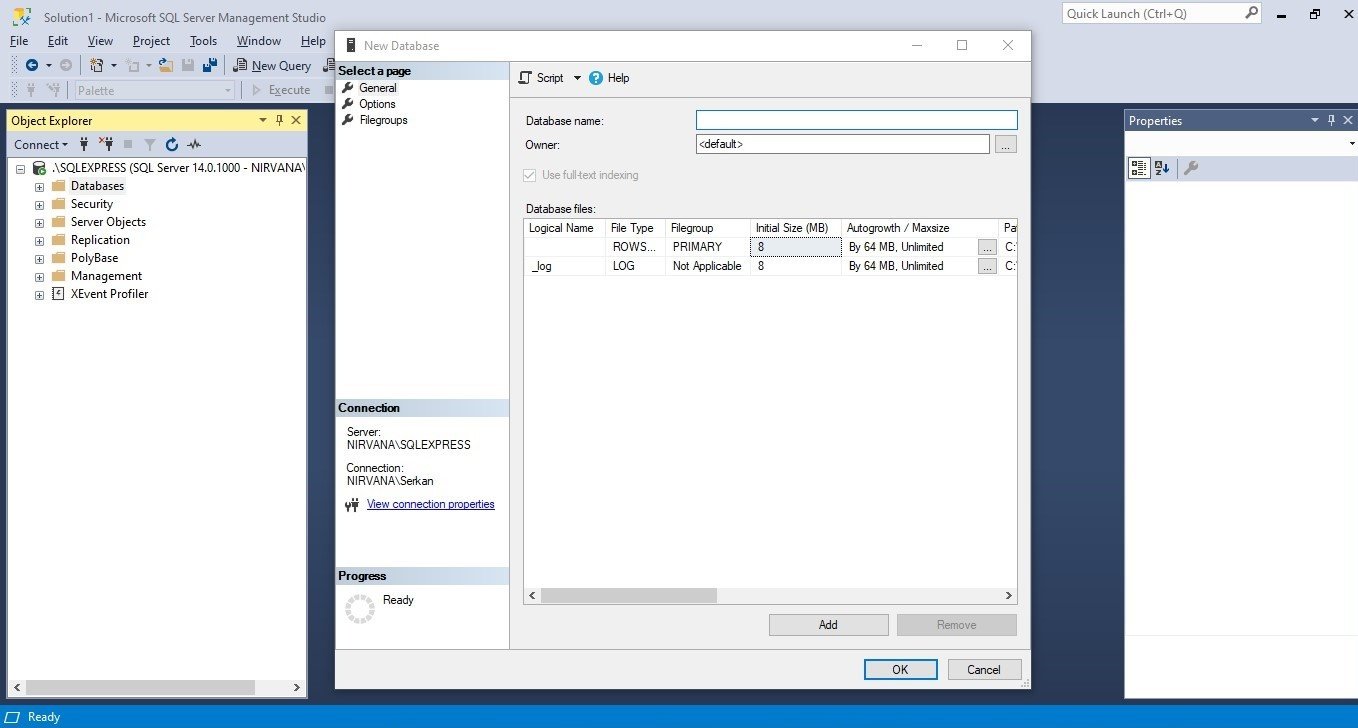Expand the Replication tree node
This screenshot has height=728, width=1358.
[x=39, y=240]
